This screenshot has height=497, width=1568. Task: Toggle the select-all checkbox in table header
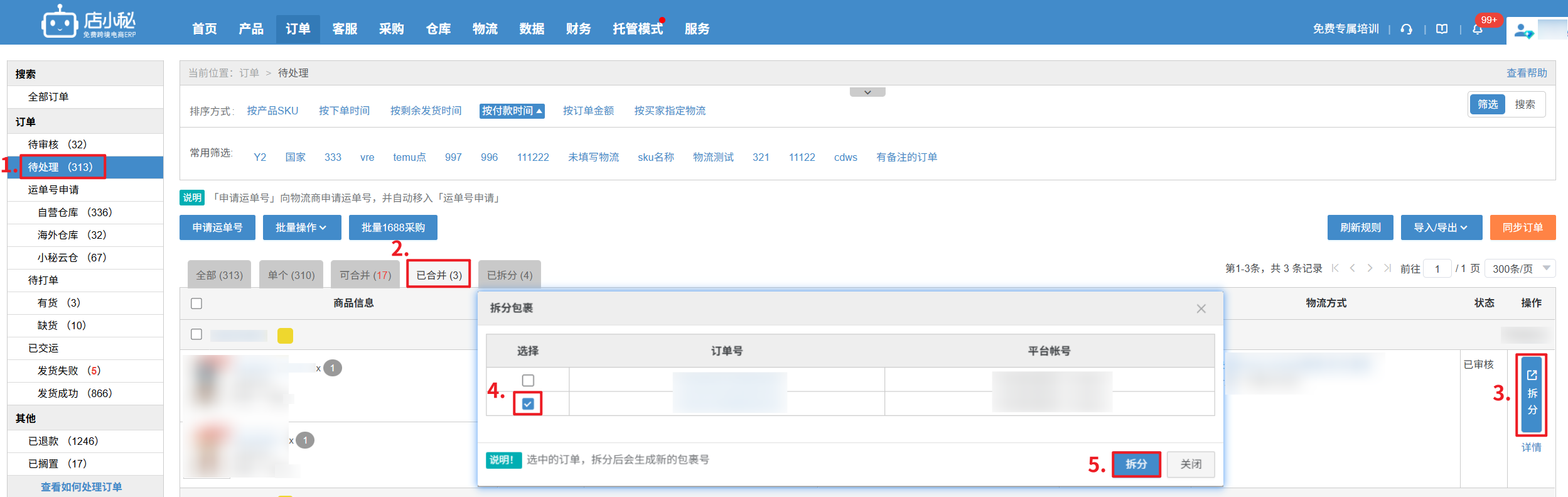coord(196,303)
